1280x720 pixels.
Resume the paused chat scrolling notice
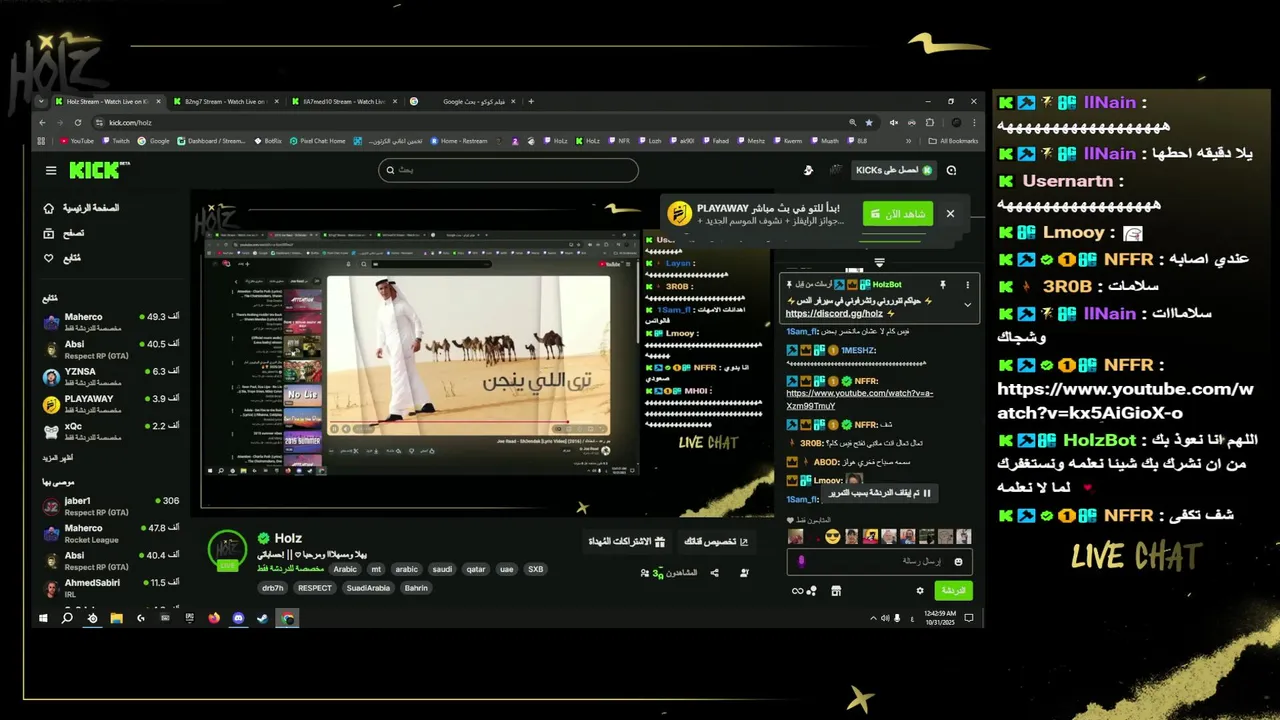[879, 493]
